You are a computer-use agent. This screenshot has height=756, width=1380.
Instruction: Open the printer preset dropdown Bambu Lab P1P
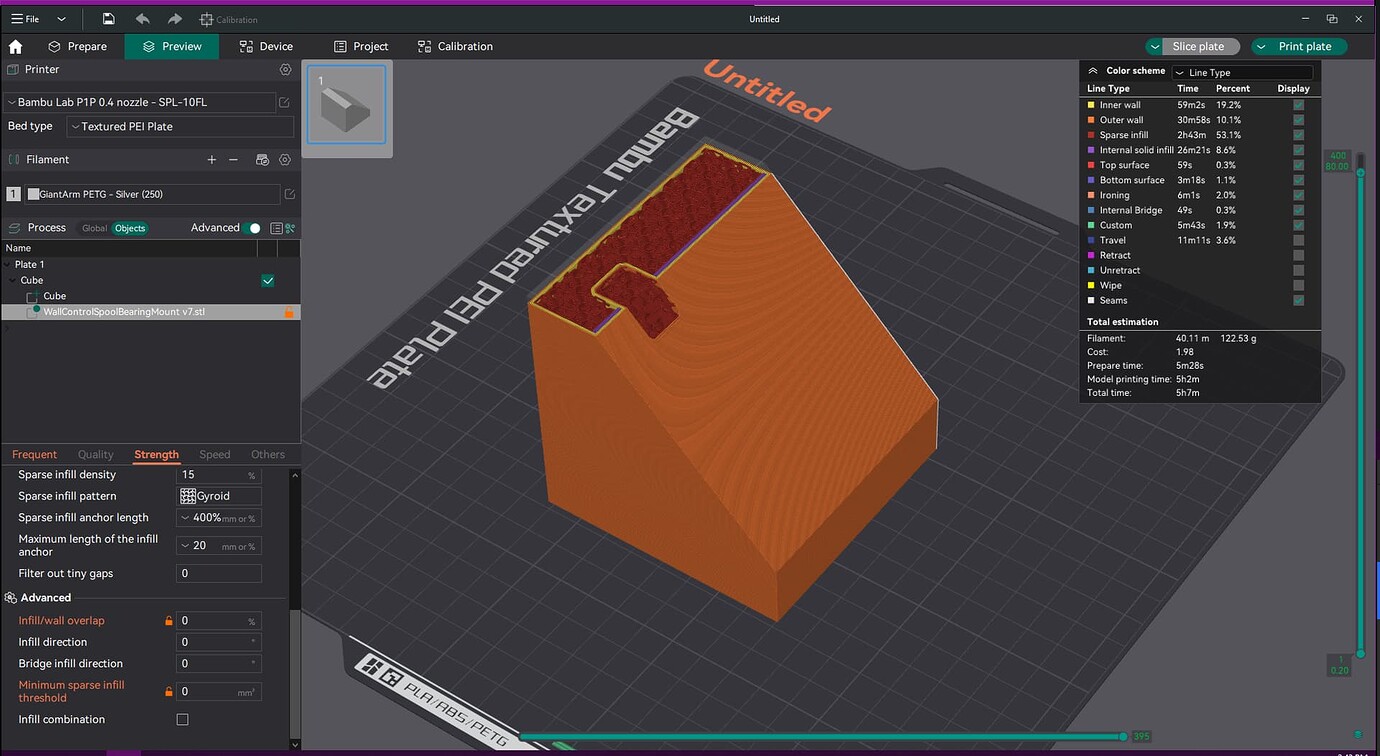tap(139, 102)
